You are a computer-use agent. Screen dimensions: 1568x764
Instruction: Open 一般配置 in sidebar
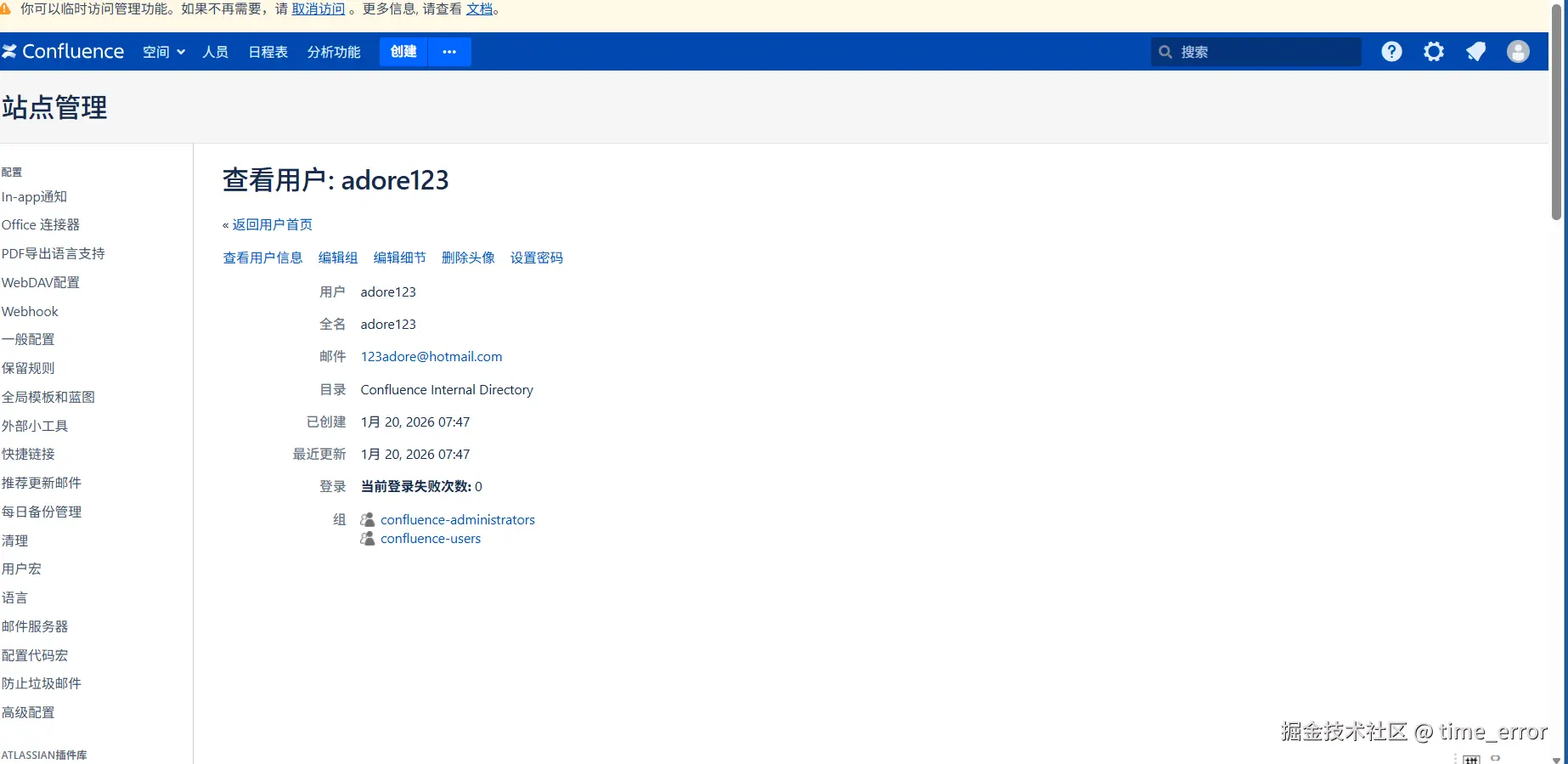(x=28, y=339)
